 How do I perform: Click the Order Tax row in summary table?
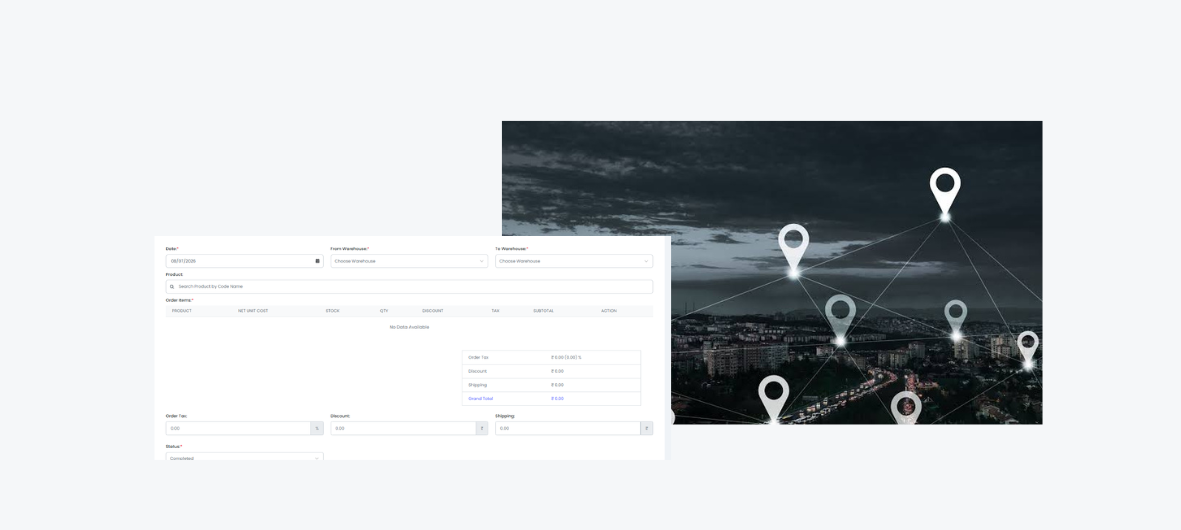[x=551, y=358]
